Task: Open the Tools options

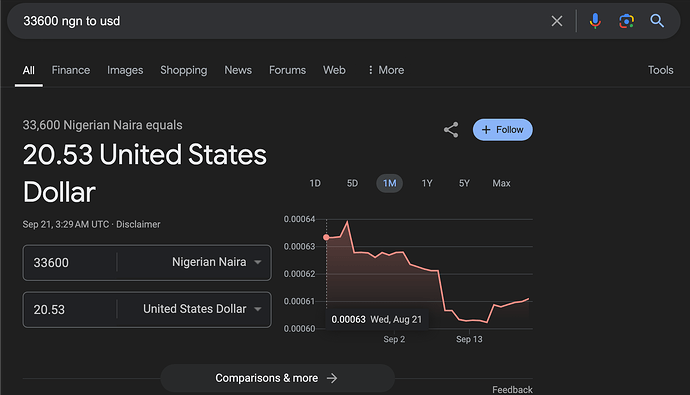Action: pos(660,70)
